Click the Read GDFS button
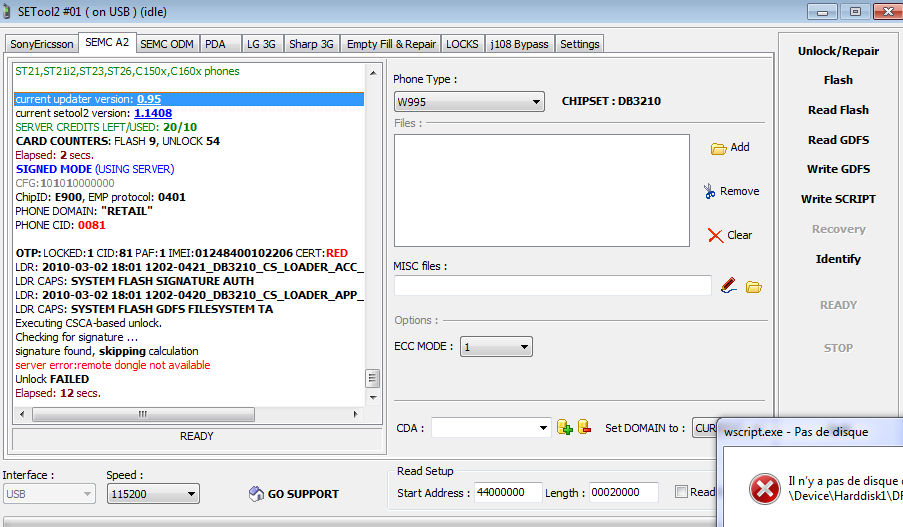This screenshot has width=903, height=527. (838, 140)
